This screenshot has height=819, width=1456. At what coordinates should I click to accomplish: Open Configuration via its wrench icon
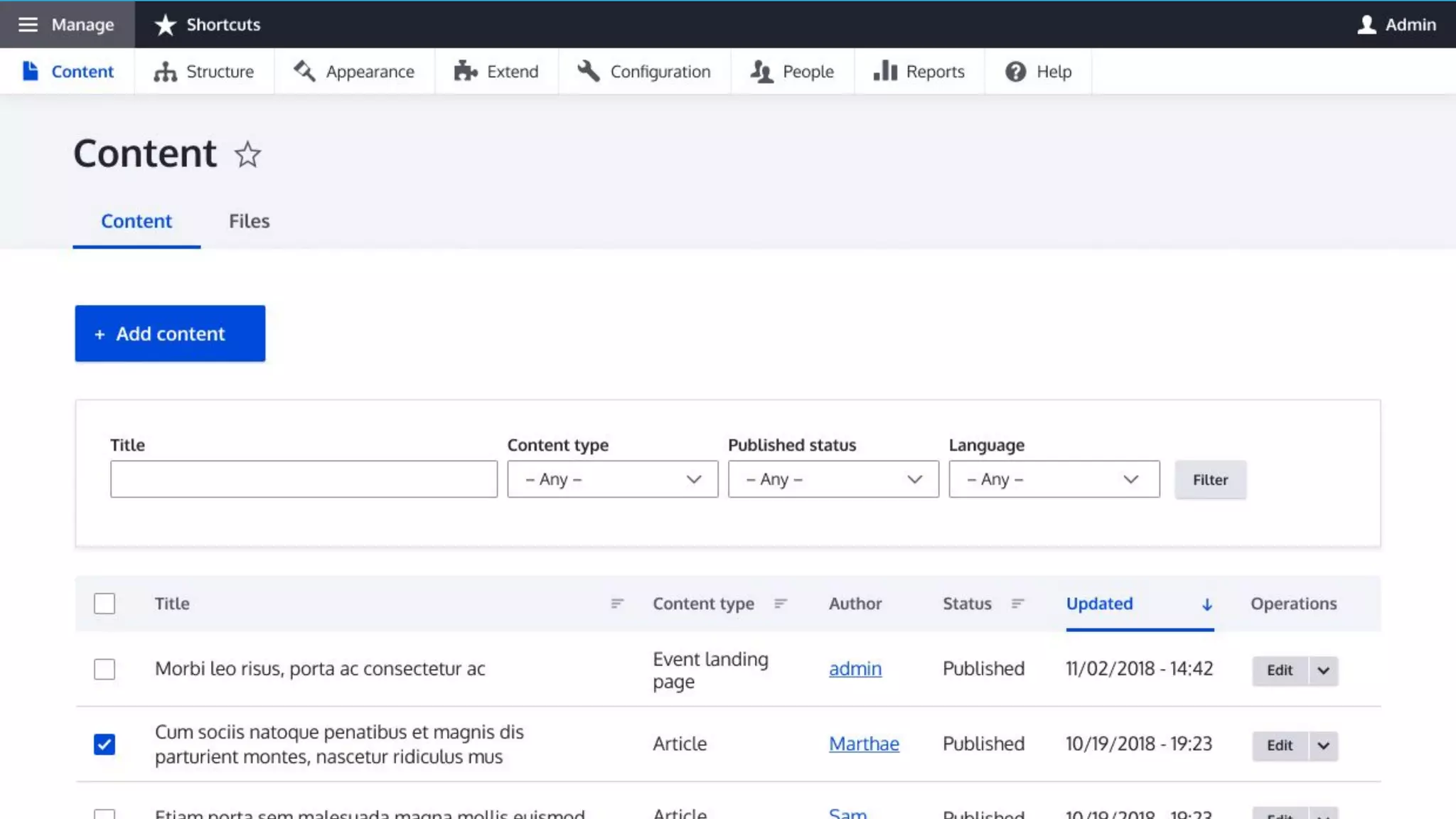589,71
